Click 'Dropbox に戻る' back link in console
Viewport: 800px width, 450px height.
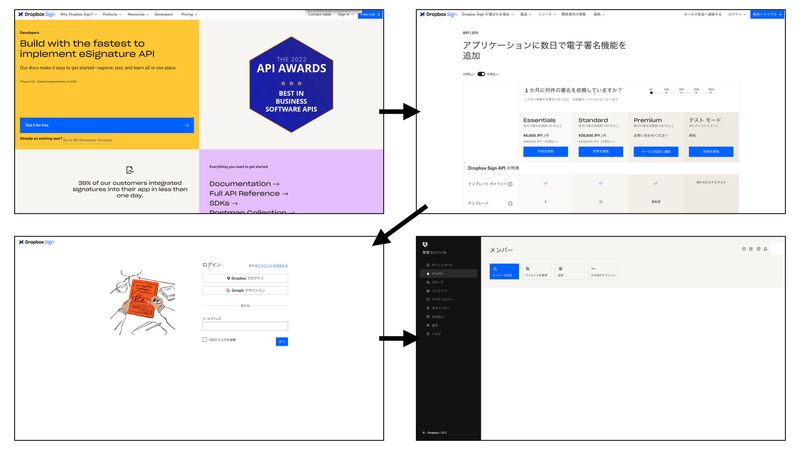pos(435,433)
